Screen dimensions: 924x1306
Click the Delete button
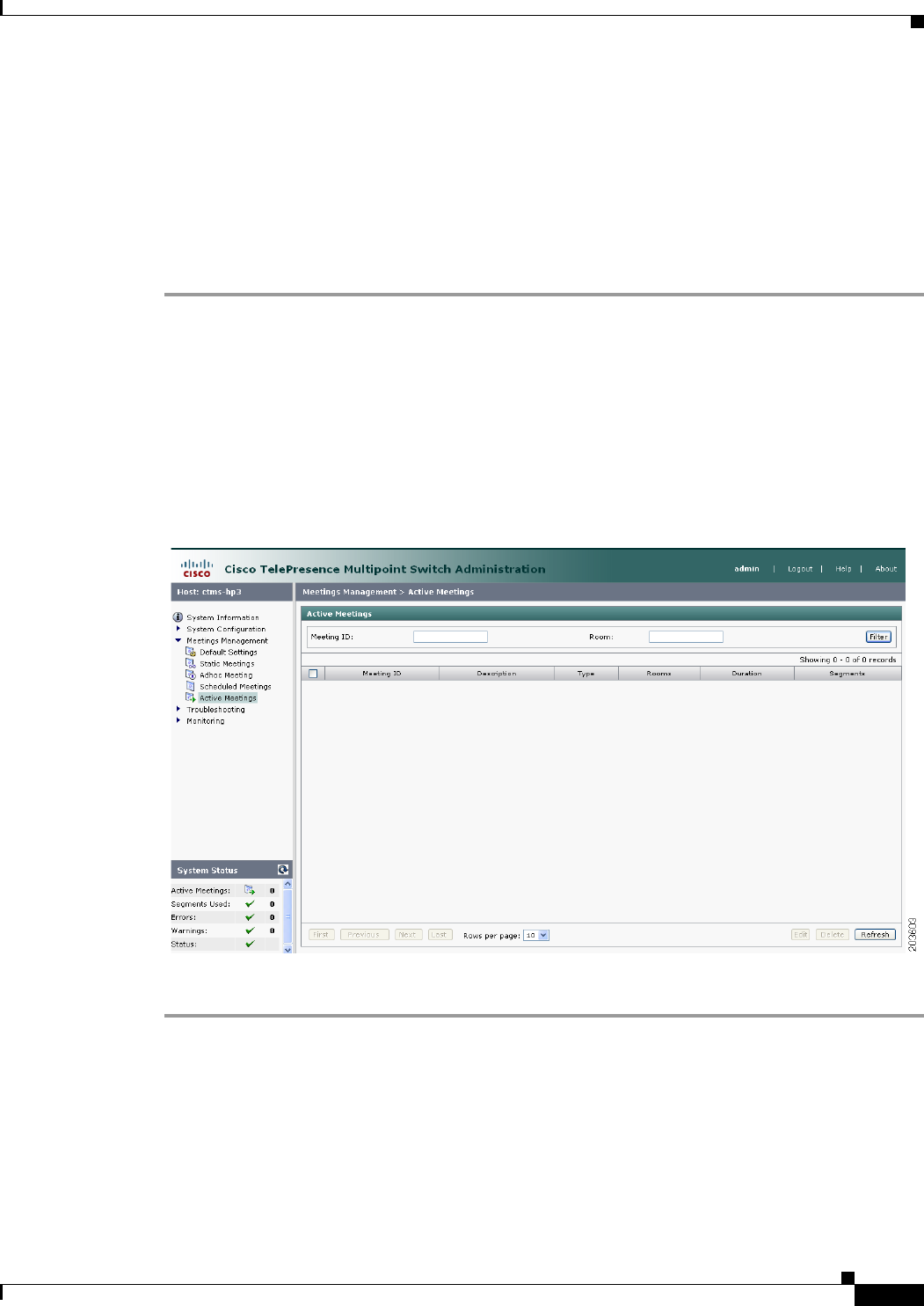click(x=832, y=935)
